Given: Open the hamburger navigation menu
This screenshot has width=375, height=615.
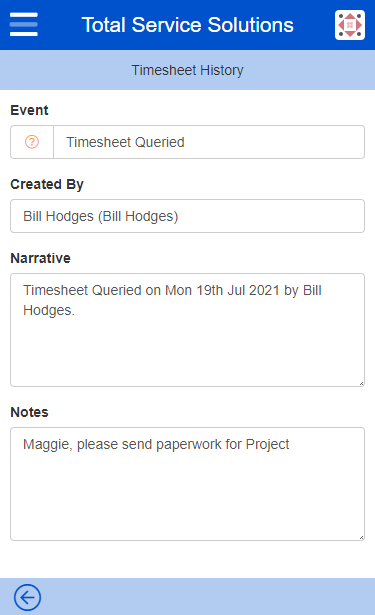Looking at the screenshot, I should point(24,24).
